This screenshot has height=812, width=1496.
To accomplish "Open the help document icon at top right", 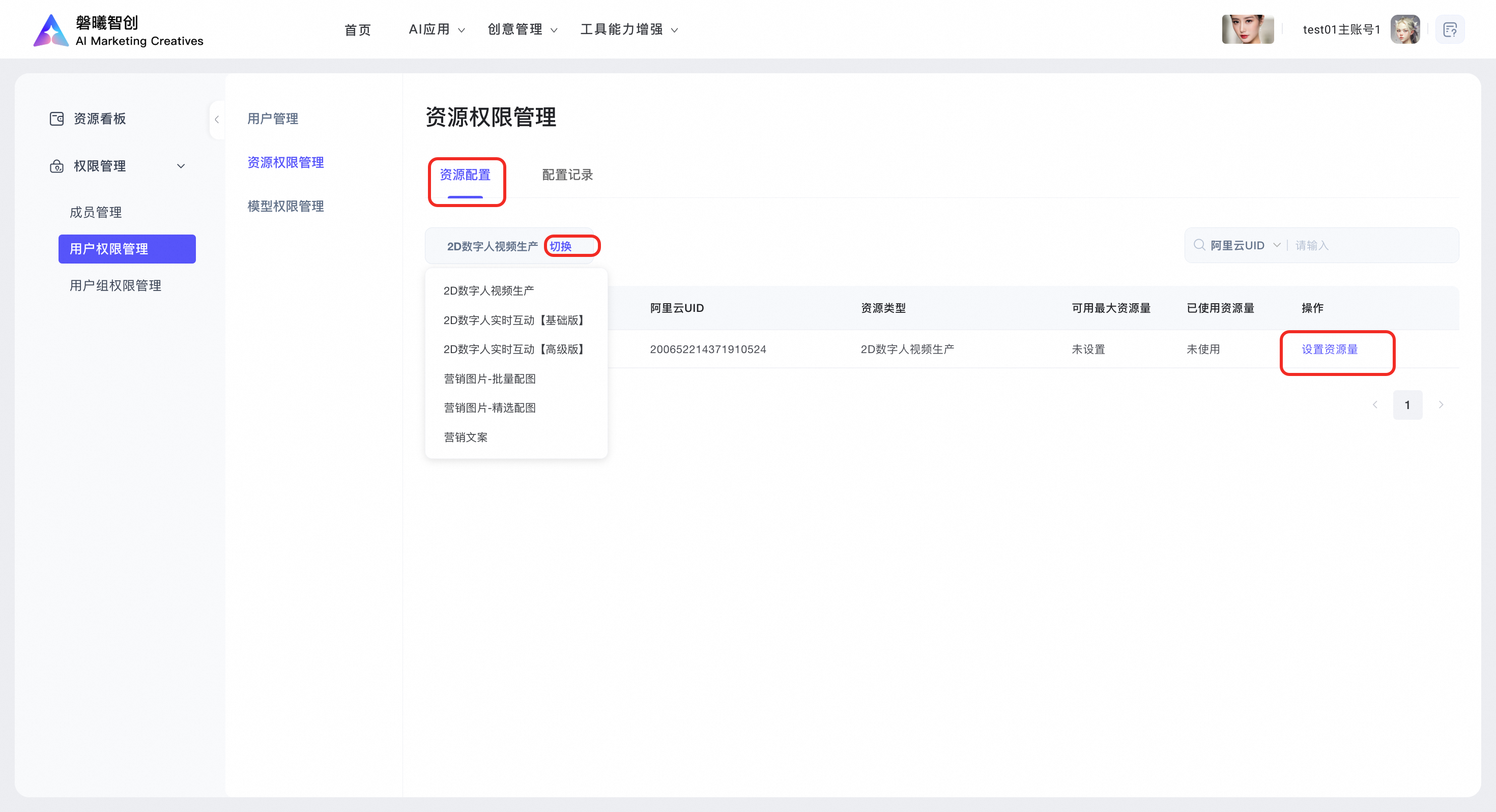I will [1450, 30].
